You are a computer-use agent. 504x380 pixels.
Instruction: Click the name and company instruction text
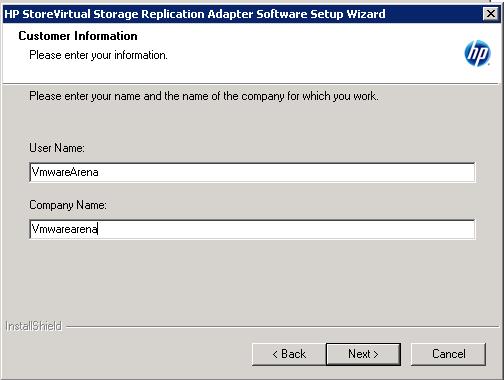(x=204, y=96)
